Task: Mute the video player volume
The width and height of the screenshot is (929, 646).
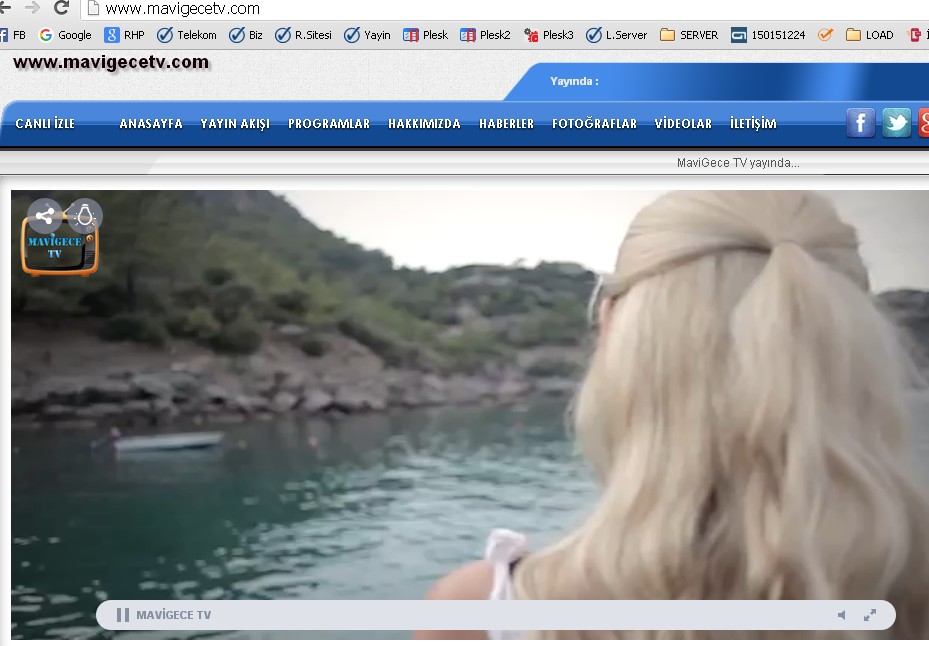Action: (841, 615)
